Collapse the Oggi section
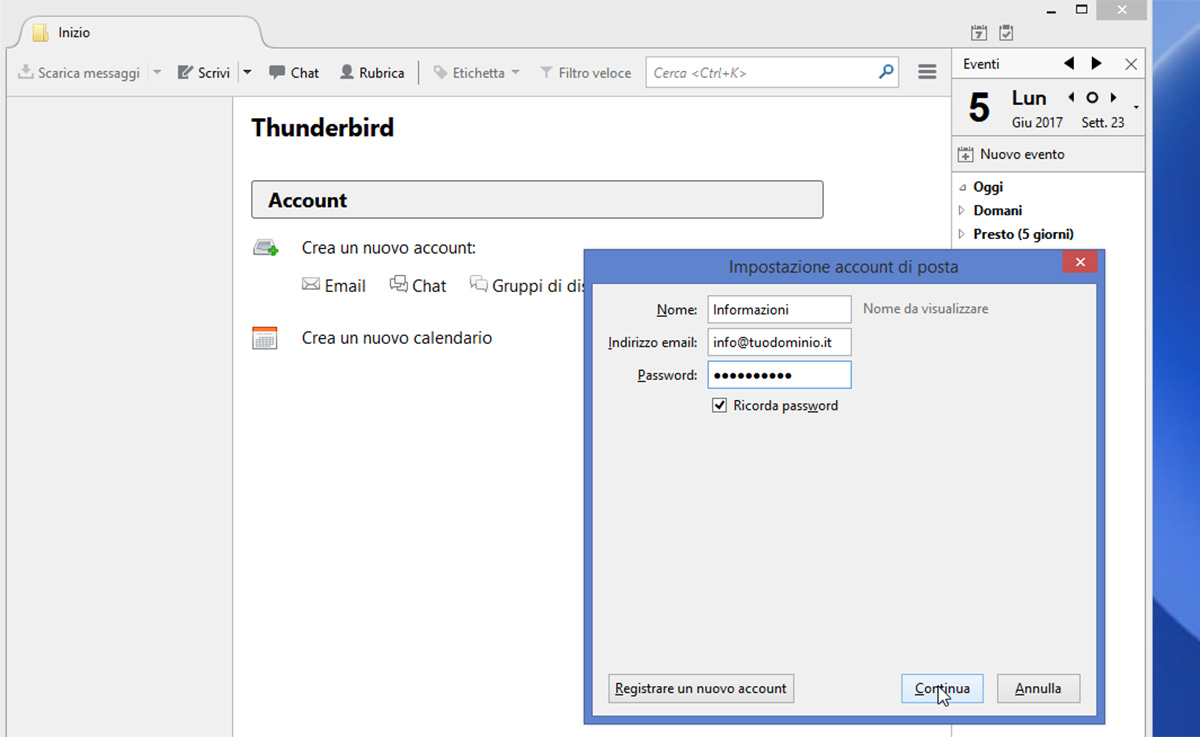 point(962,187)
